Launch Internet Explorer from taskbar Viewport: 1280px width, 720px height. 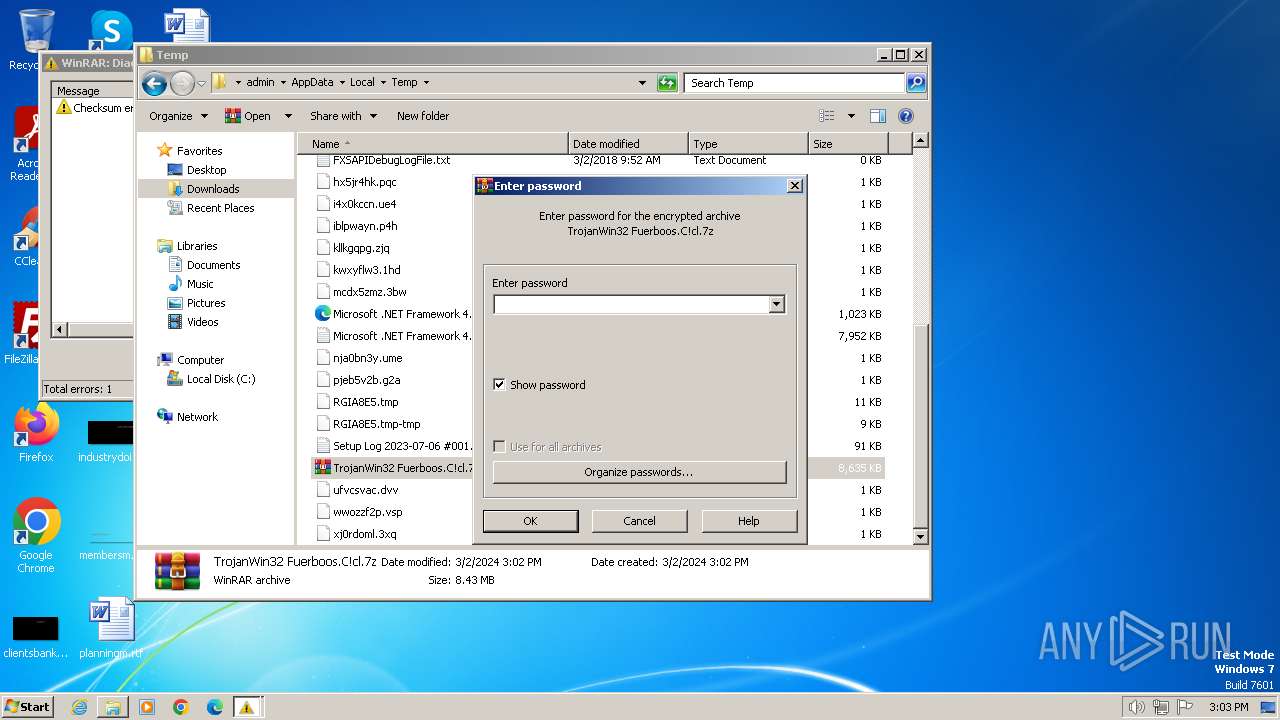[x=79, y=707]
